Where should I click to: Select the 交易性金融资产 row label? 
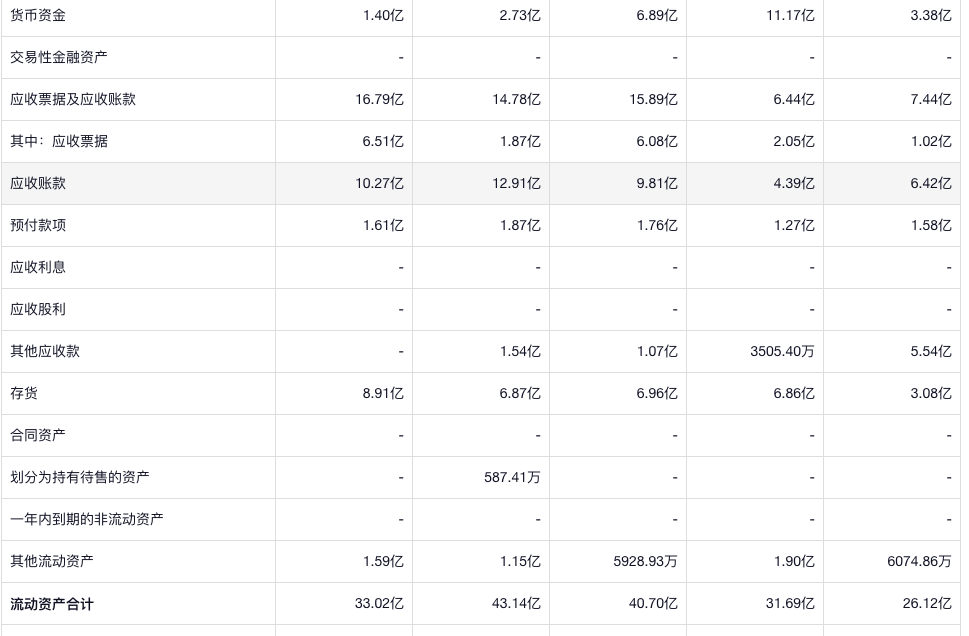click(59, 57)
